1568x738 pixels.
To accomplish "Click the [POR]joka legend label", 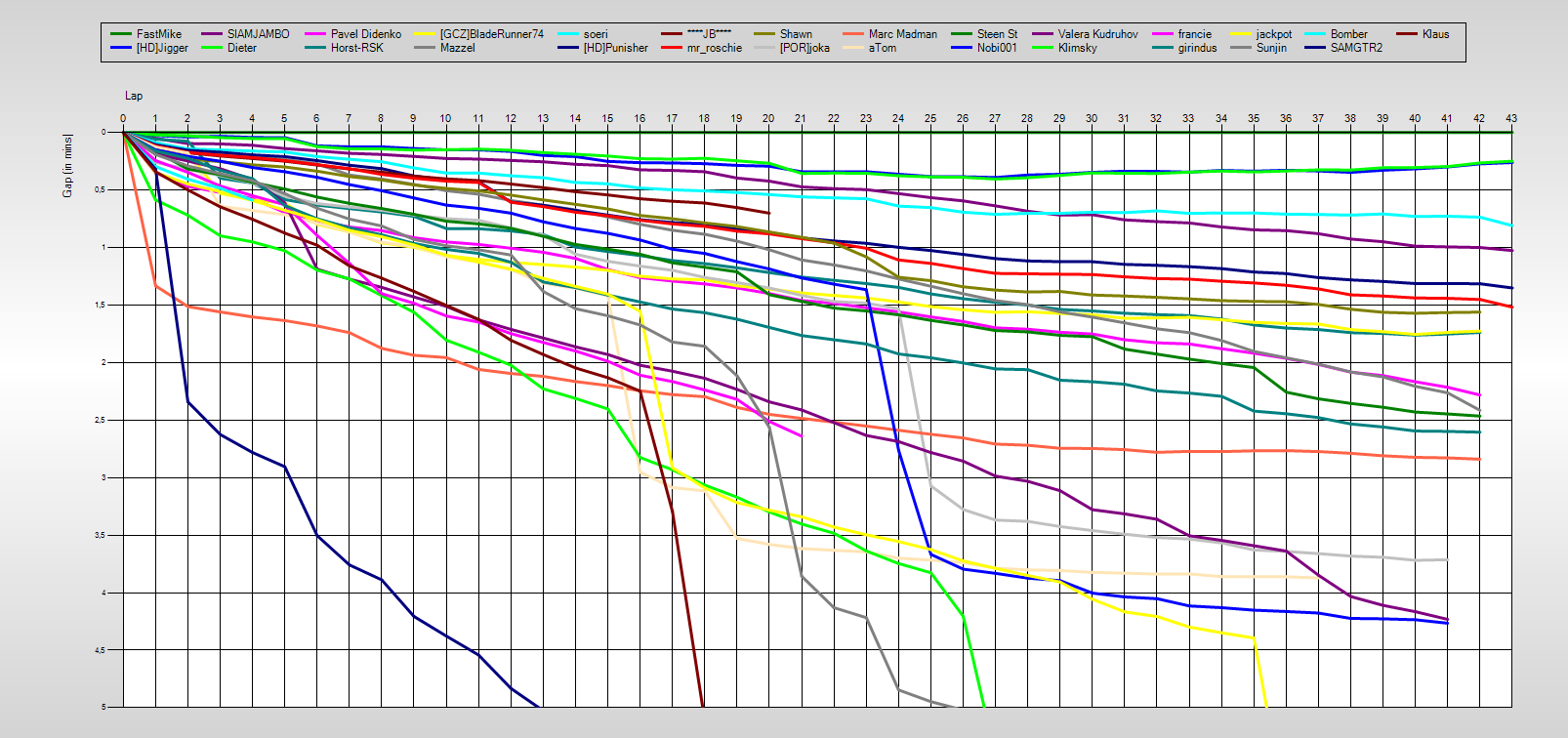I will [x=805, y=48].
